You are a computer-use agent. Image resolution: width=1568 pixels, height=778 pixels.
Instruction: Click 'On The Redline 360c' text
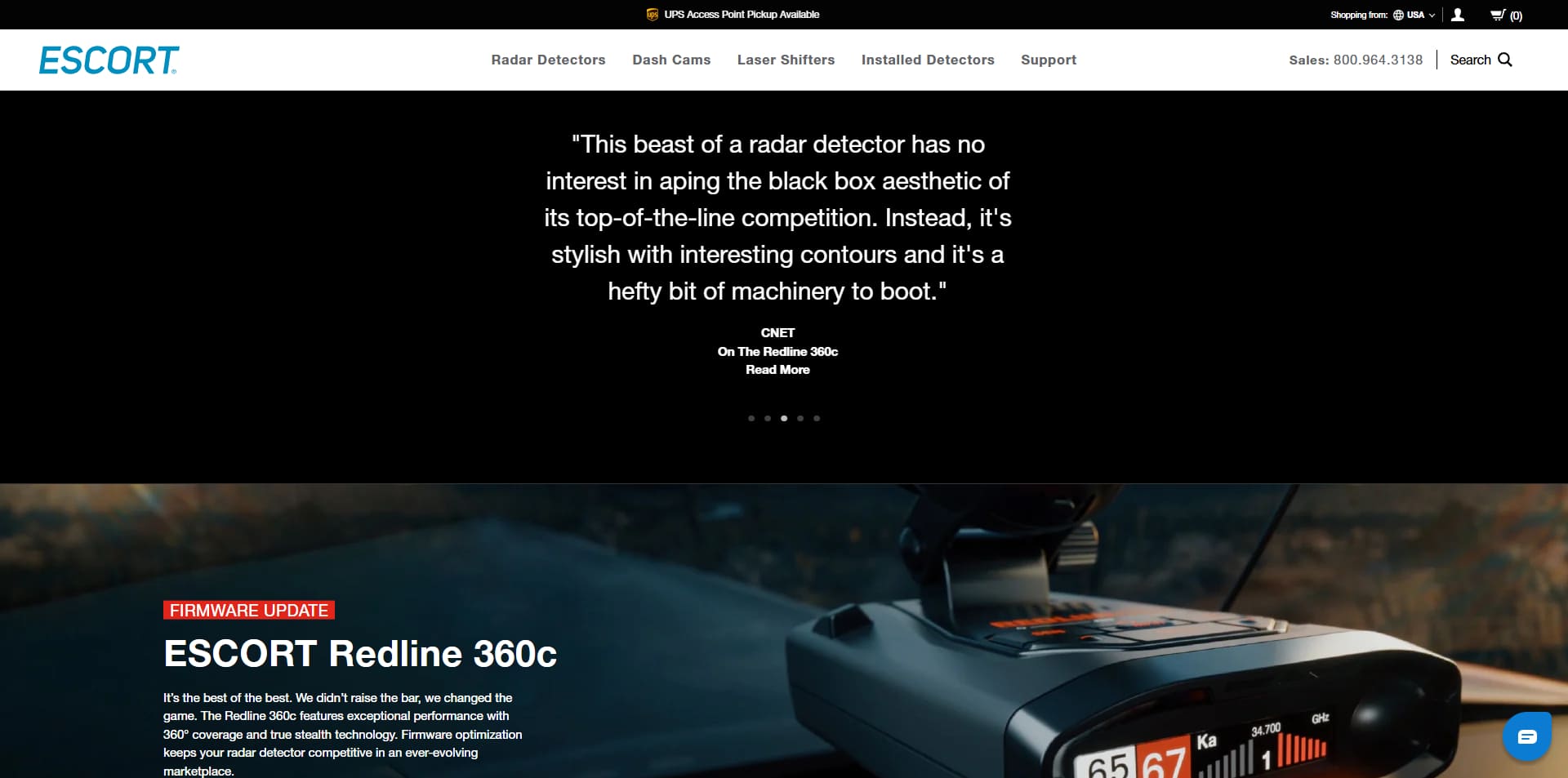777,352
